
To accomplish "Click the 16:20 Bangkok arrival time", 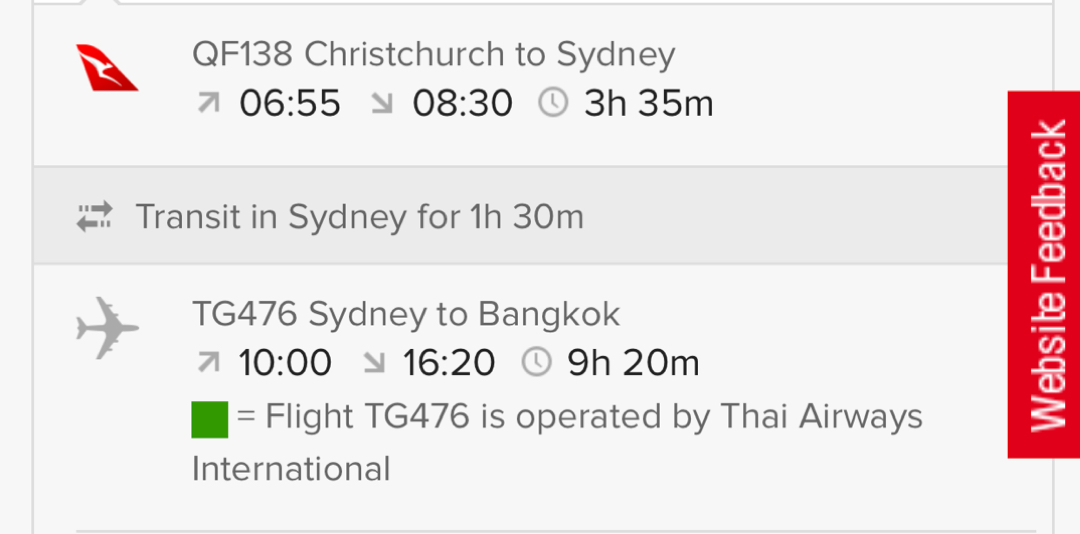I will tap(448, 363).
